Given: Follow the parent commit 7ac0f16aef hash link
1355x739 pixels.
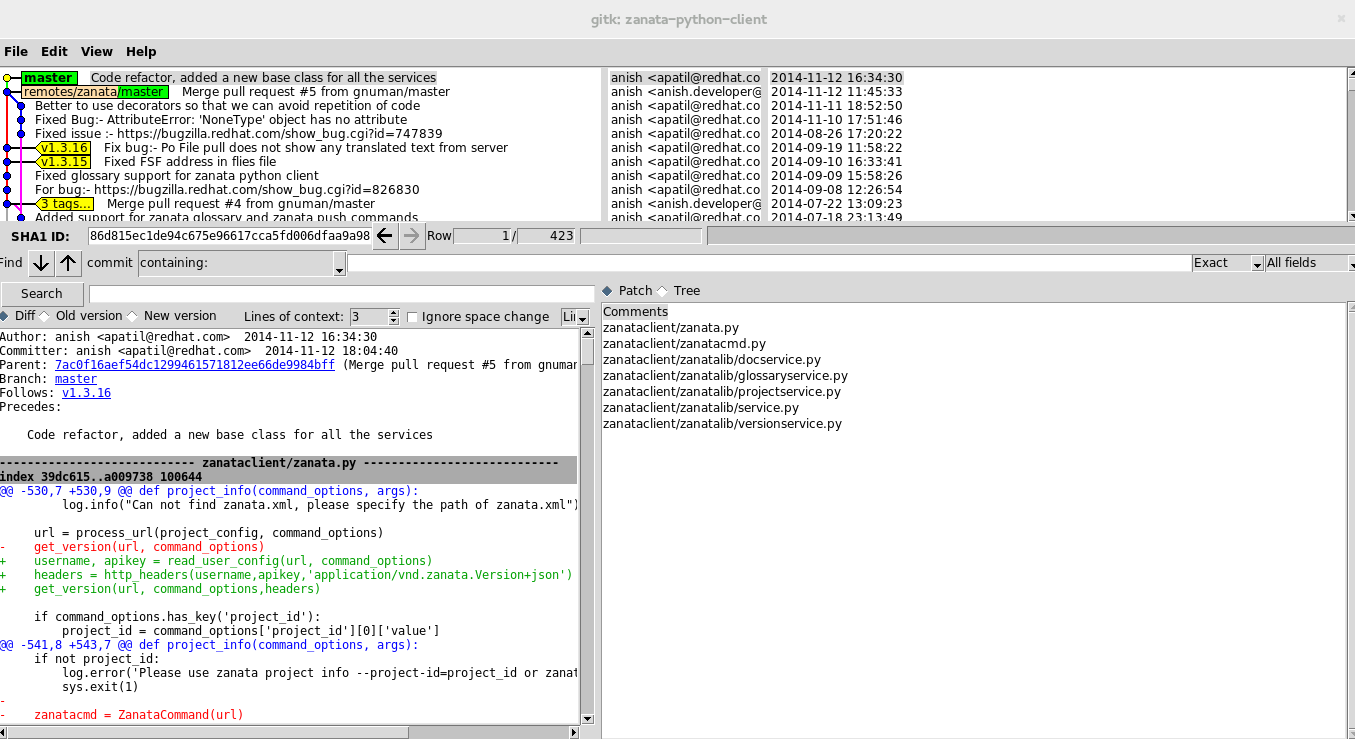Looking at the screenshot, I should 195,365.
